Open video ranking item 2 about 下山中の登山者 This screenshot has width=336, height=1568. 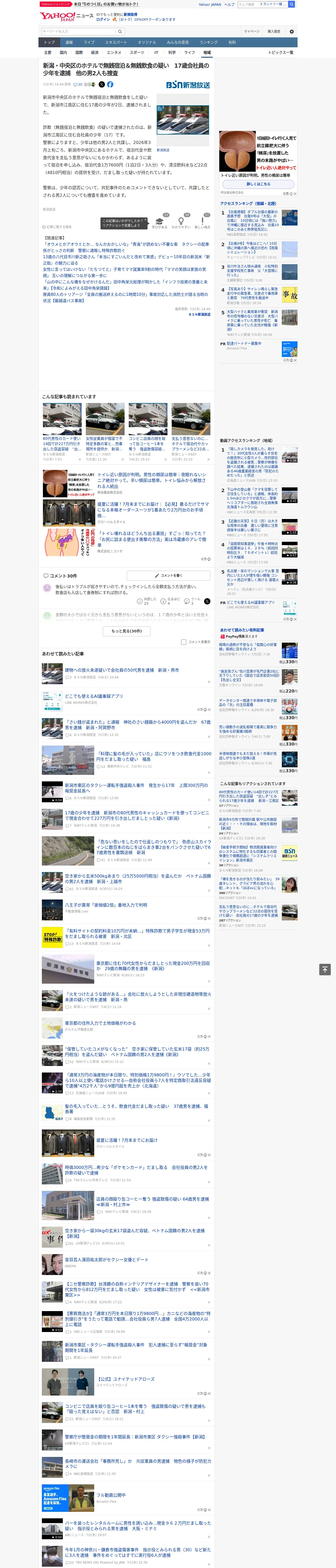tap(253, 498)
